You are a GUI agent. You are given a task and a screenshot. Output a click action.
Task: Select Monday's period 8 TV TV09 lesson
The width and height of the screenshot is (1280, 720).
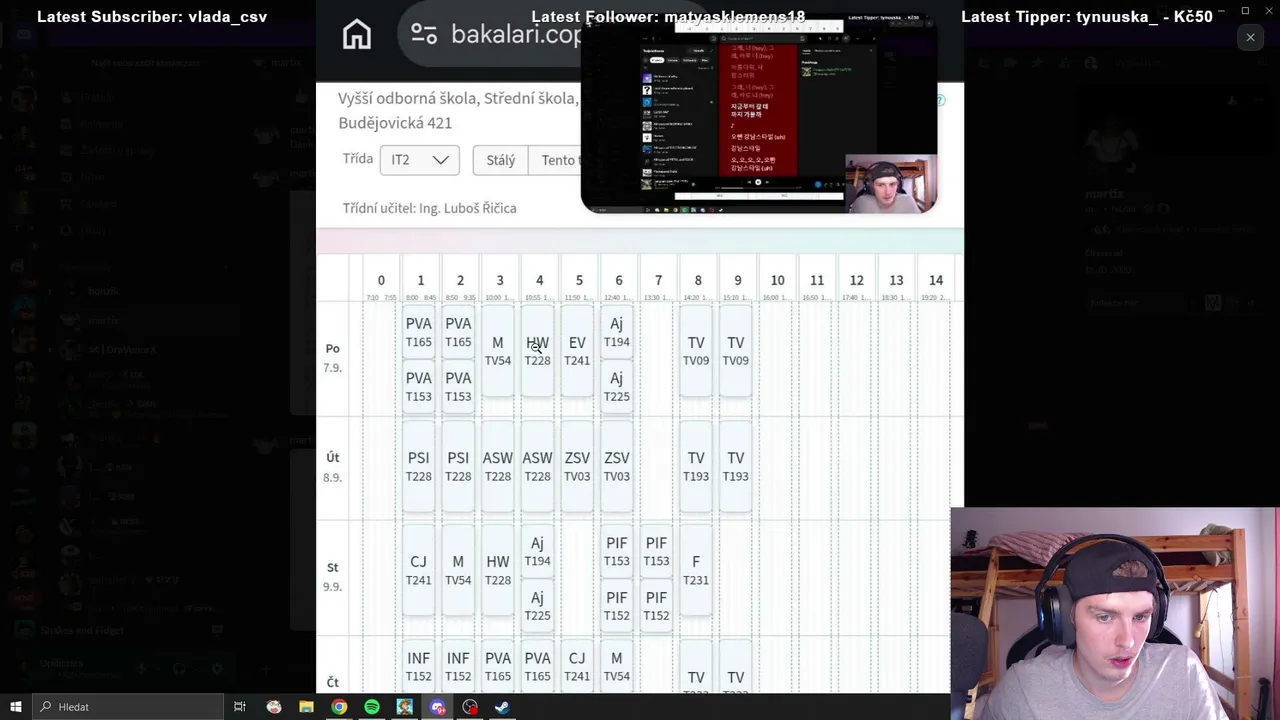(696, 351)
